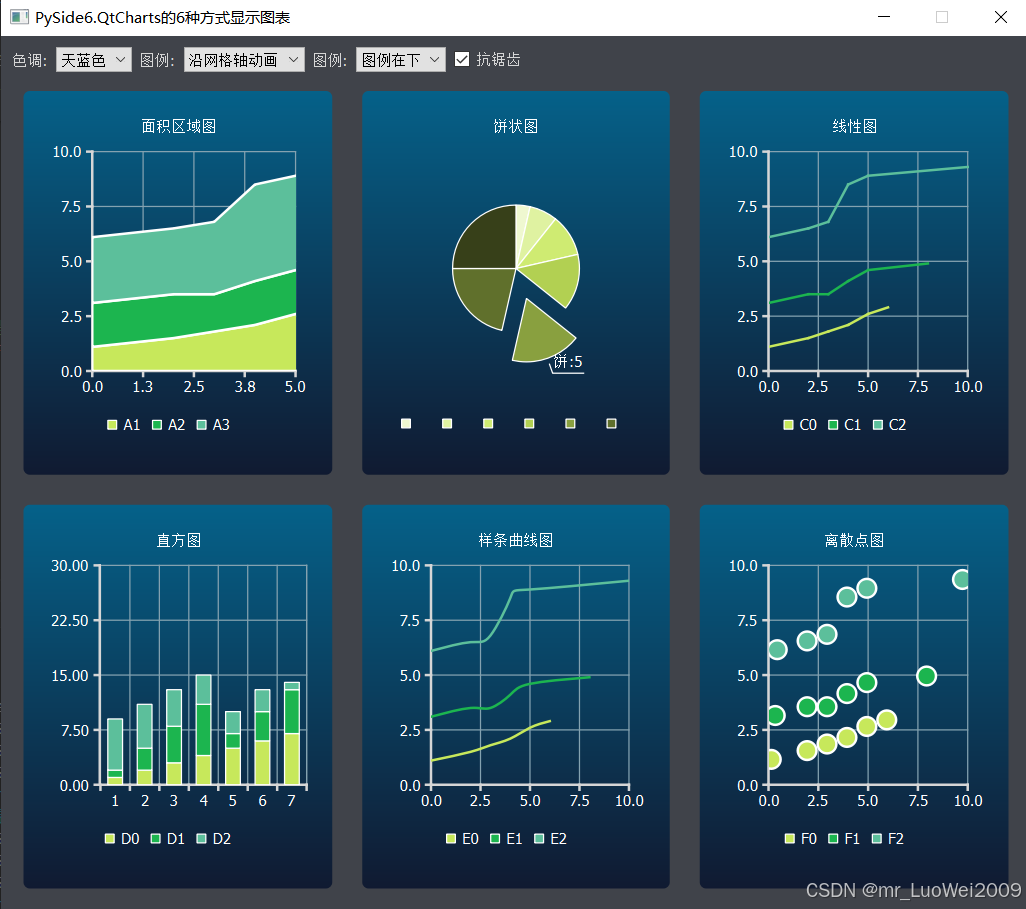Click the 线性图 chart title

[854, 126]
